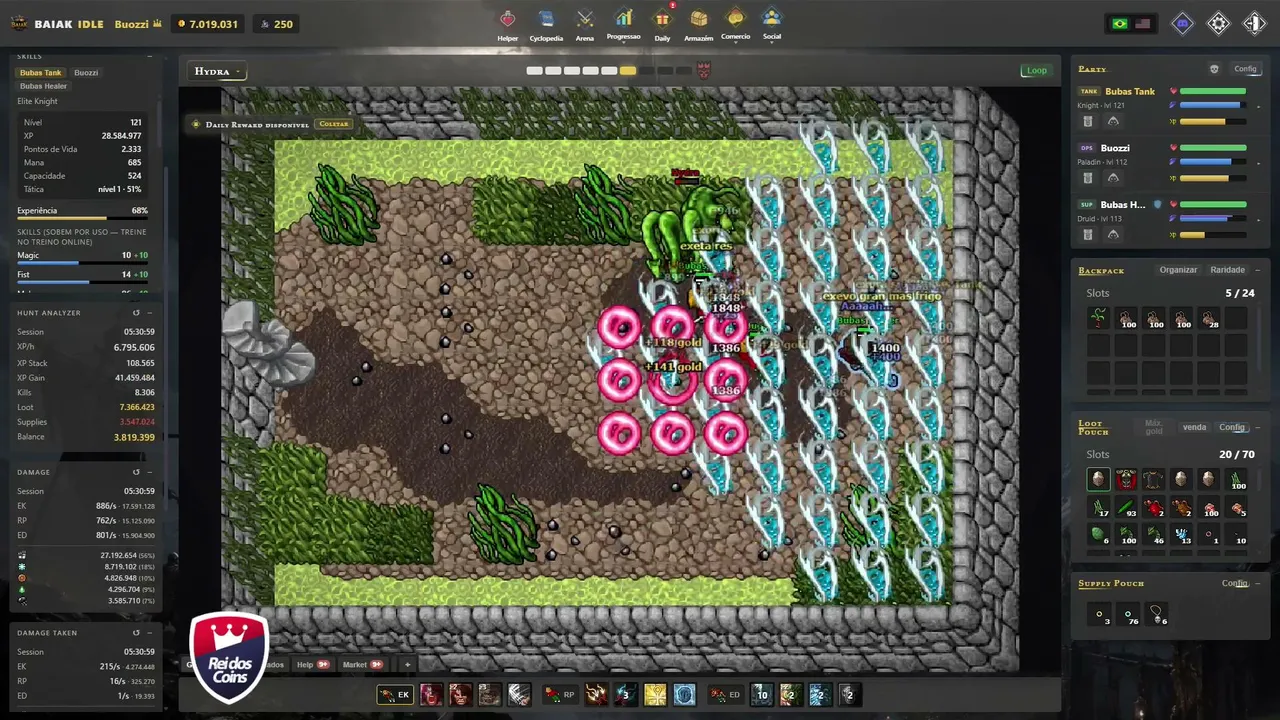Viewport: 1280px width, 720px height.
Task: Use the RP skill showing 3
Action: coord(625,694)
